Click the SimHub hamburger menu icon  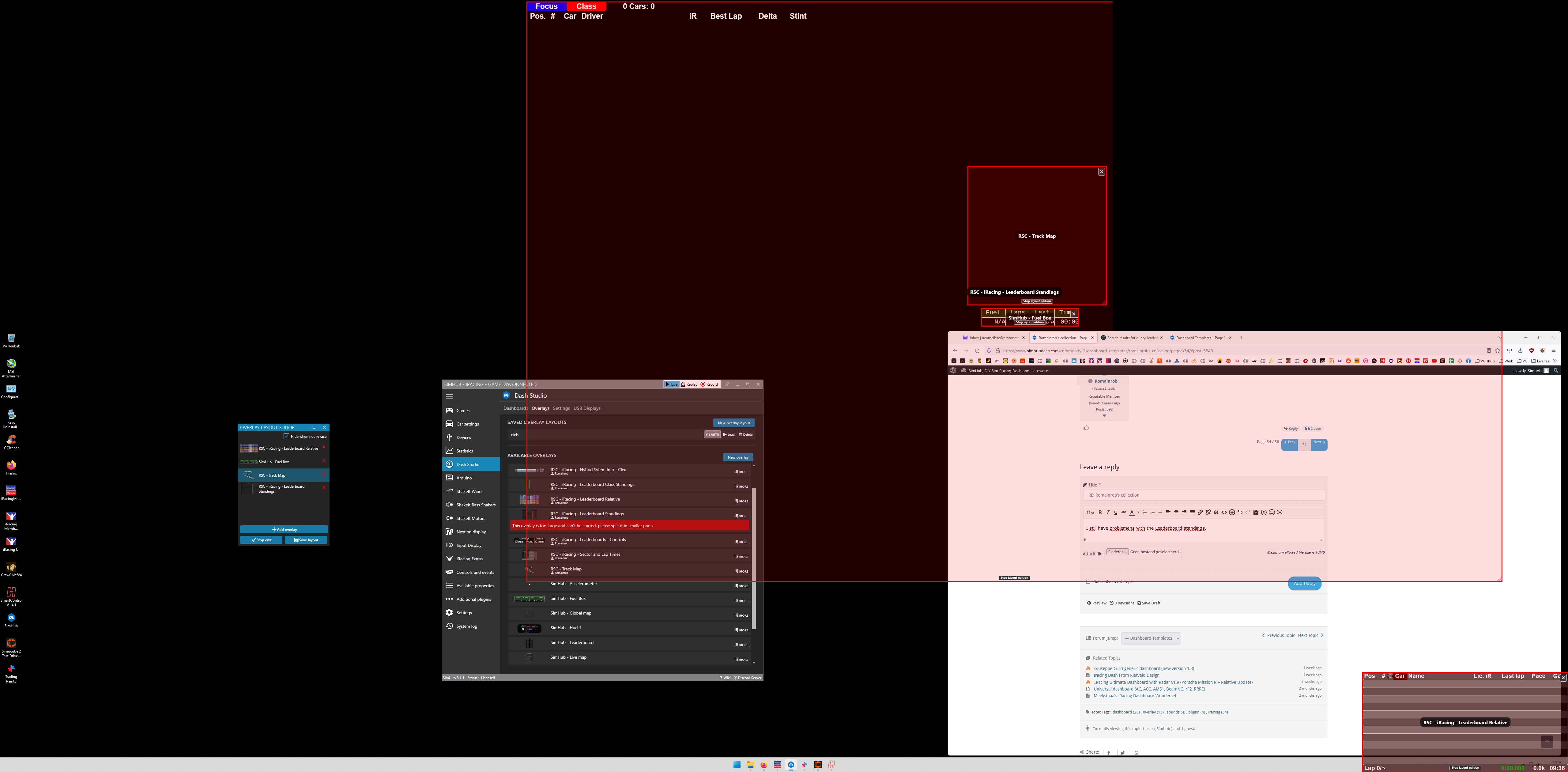click(449, 396)
